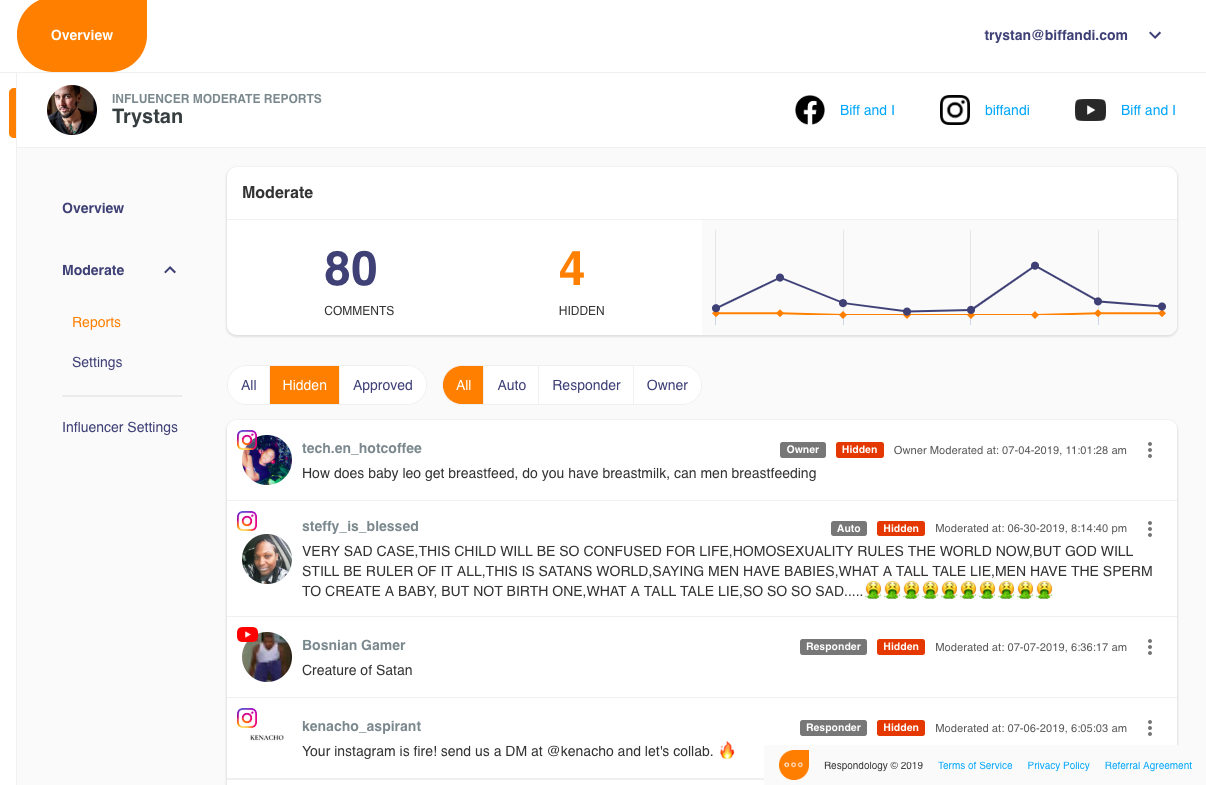The image size is (1206, 785).
Task: Open Overview in the sidebar
Action: coord(93,208)
